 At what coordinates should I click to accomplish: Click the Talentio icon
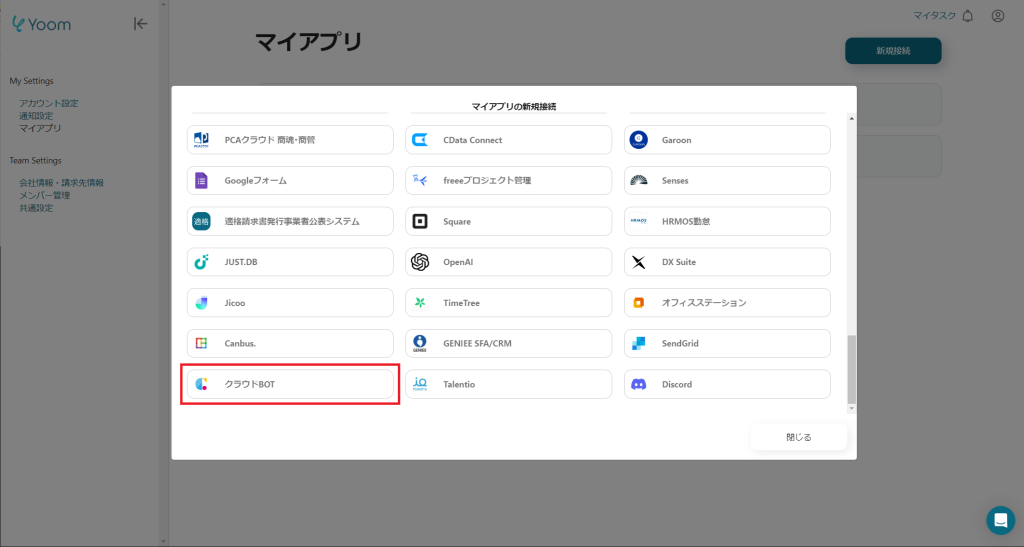420,384
